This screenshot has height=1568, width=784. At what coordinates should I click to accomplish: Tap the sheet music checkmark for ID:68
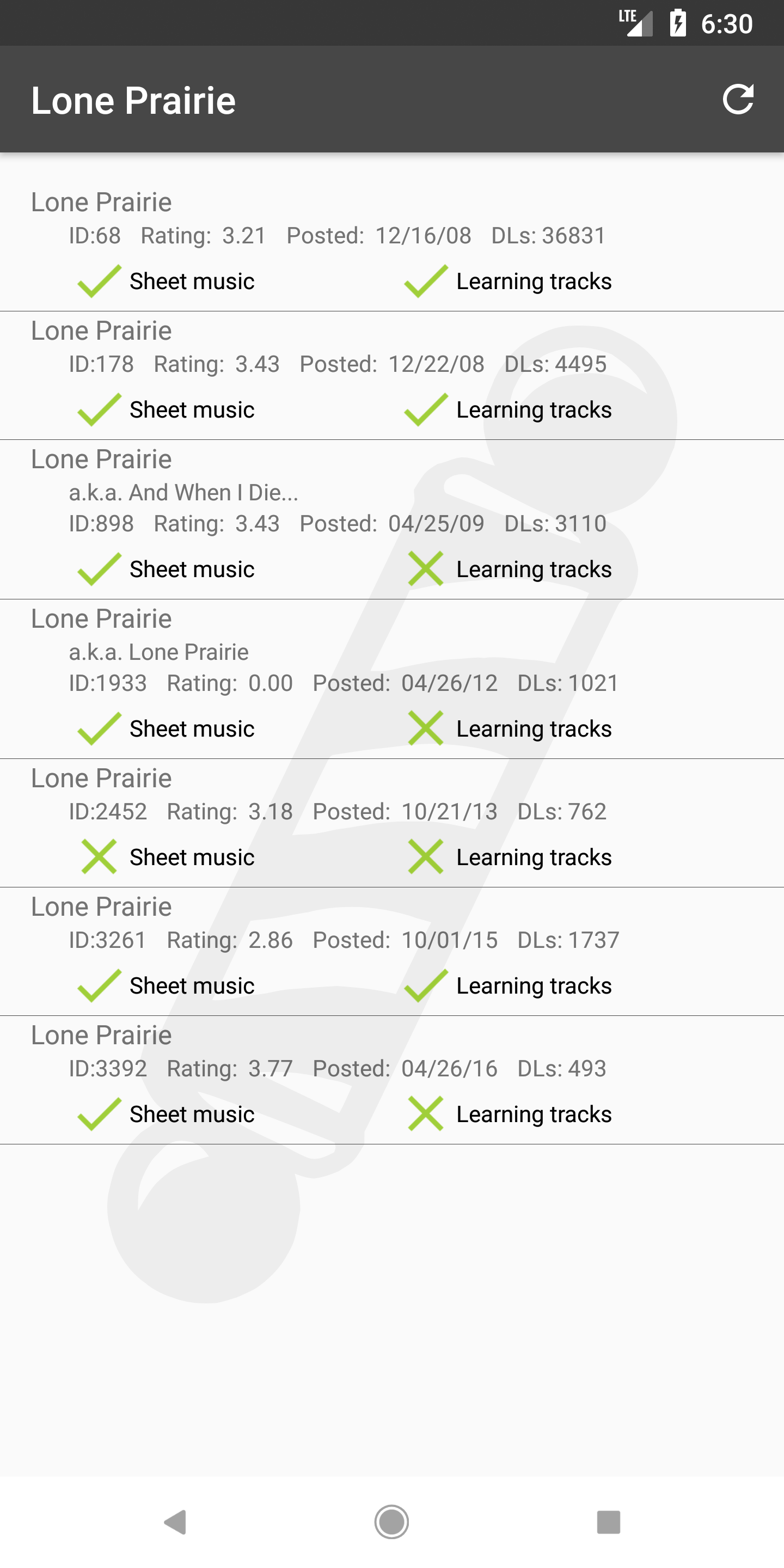[99, 281]
